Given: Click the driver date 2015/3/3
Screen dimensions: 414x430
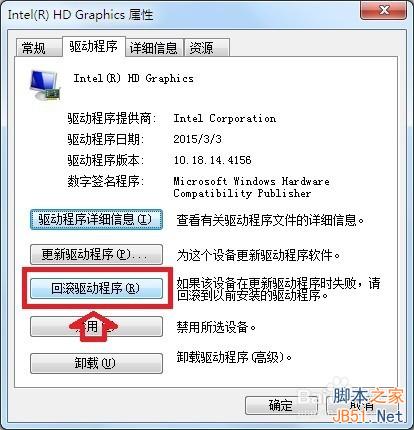Looking at the screenshot, I should click(197, 139).
